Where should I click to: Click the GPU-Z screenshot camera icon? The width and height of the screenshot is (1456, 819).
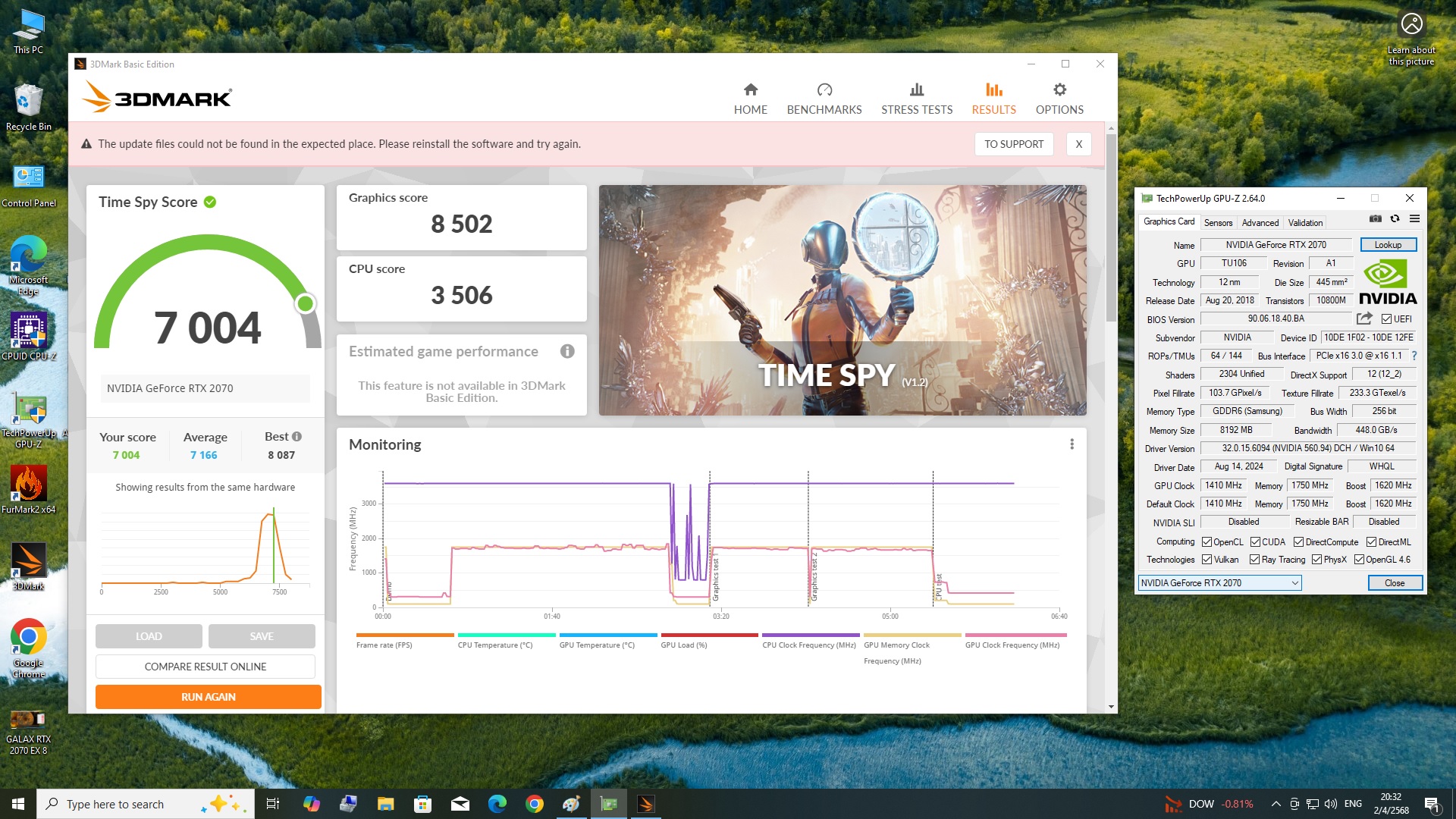coord(1375,218)
